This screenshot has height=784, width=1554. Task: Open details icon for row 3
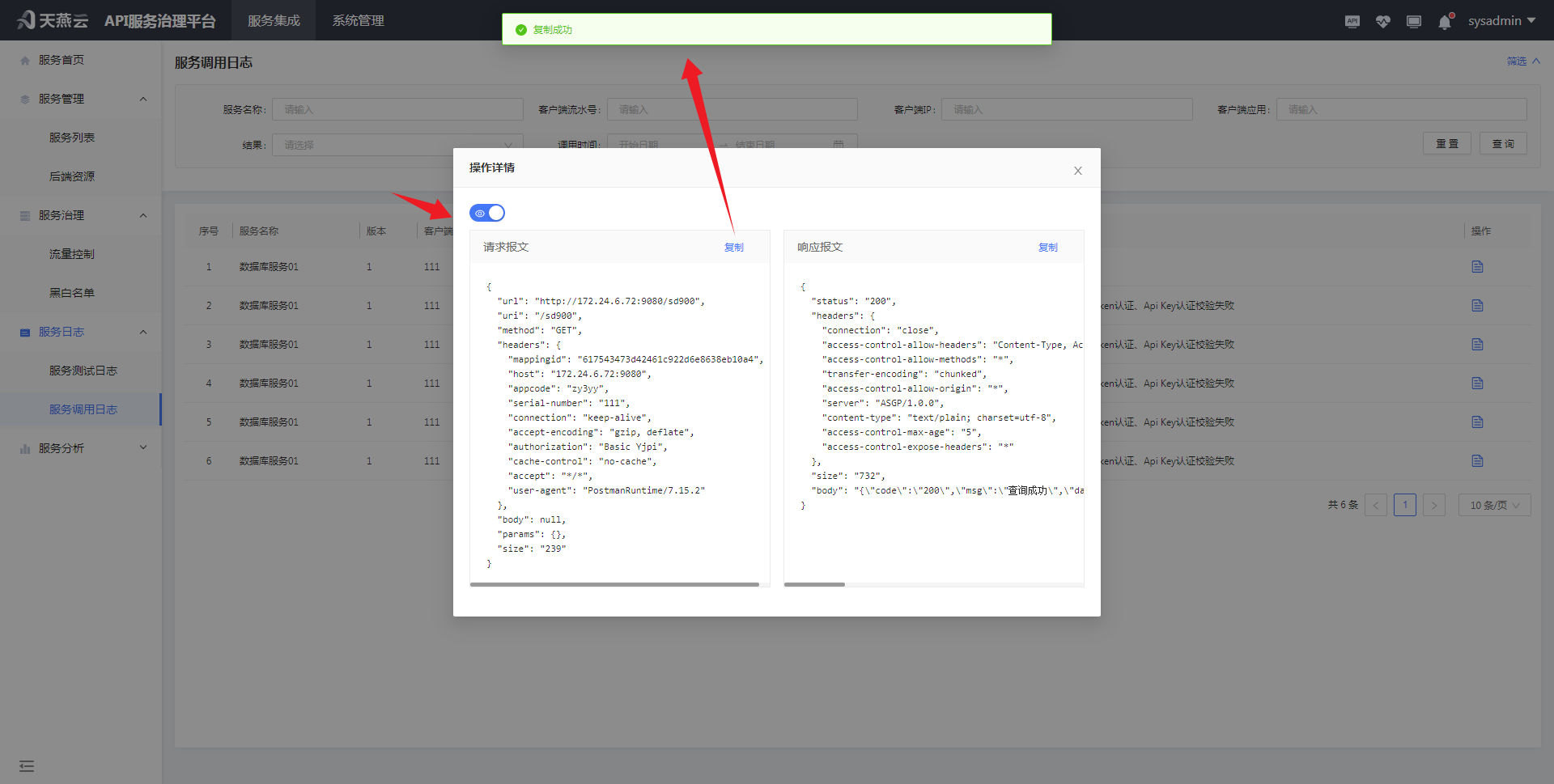(x=1477, y=345)
